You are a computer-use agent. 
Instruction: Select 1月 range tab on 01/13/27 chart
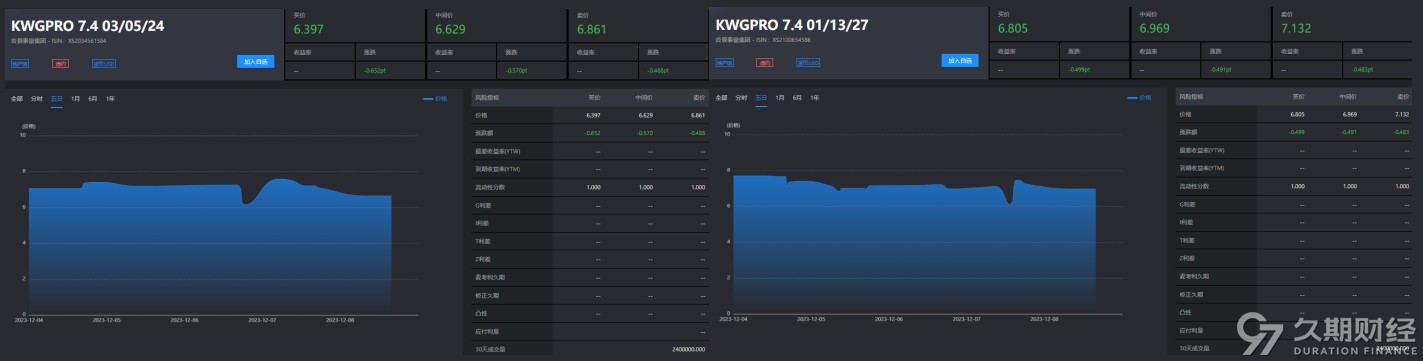[x=779, y=98]
